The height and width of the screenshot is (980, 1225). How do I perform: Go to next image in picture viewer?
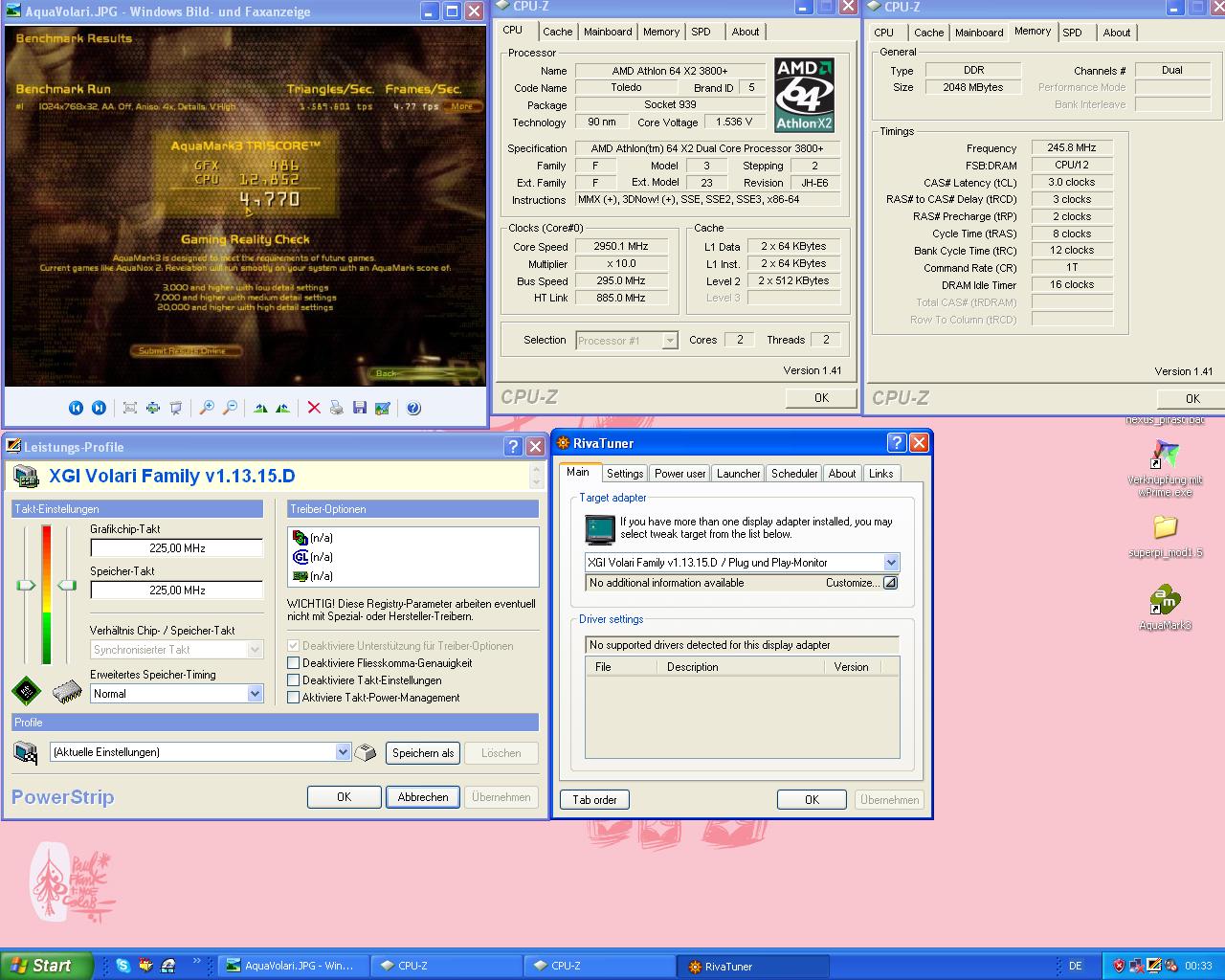[99, 408]
